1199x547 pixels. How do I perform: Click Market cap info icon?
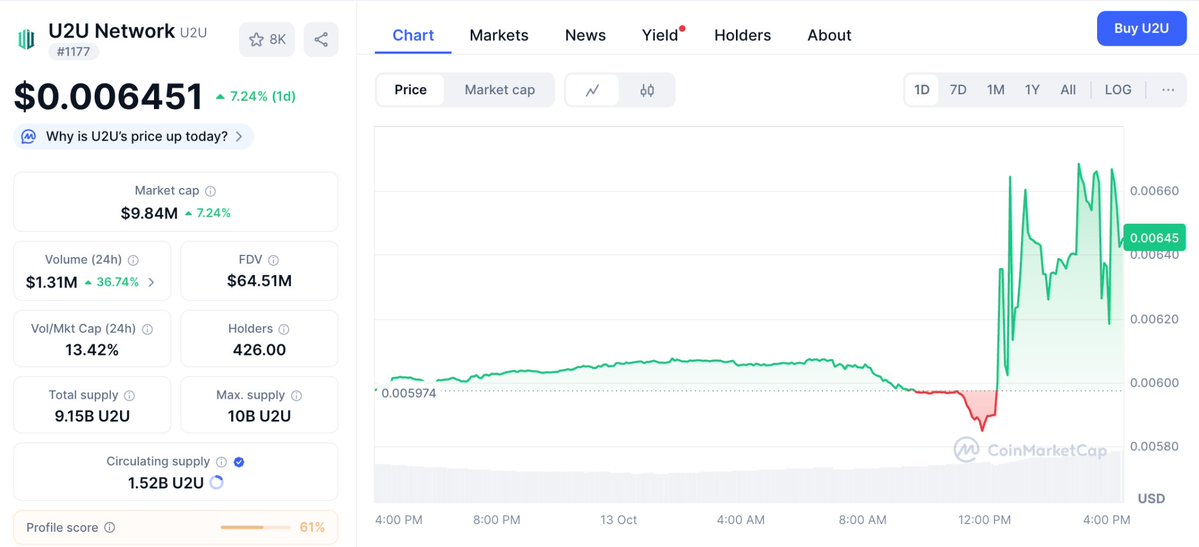(210, 191)
